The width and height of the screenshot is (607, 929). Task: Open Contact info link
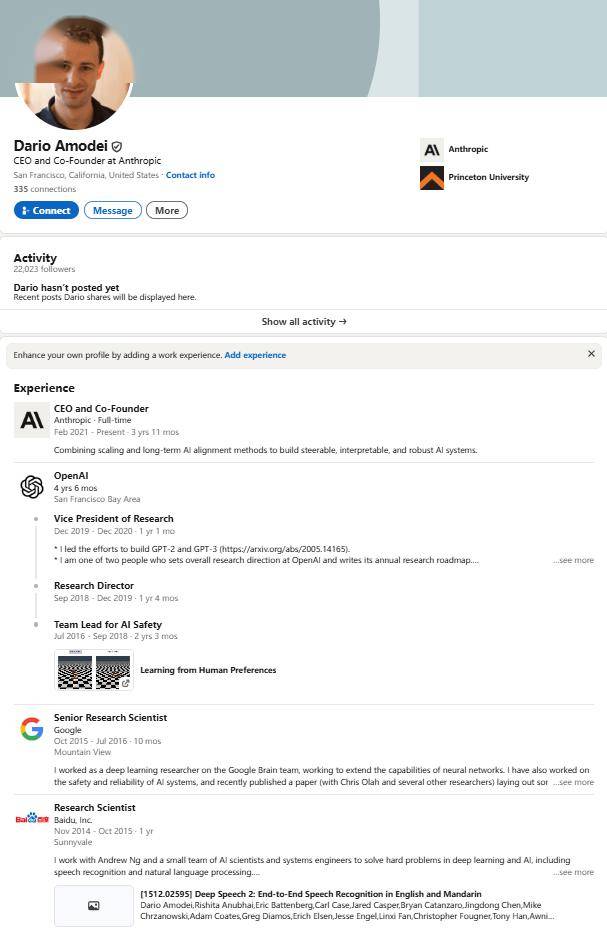[x=190, y=175]
